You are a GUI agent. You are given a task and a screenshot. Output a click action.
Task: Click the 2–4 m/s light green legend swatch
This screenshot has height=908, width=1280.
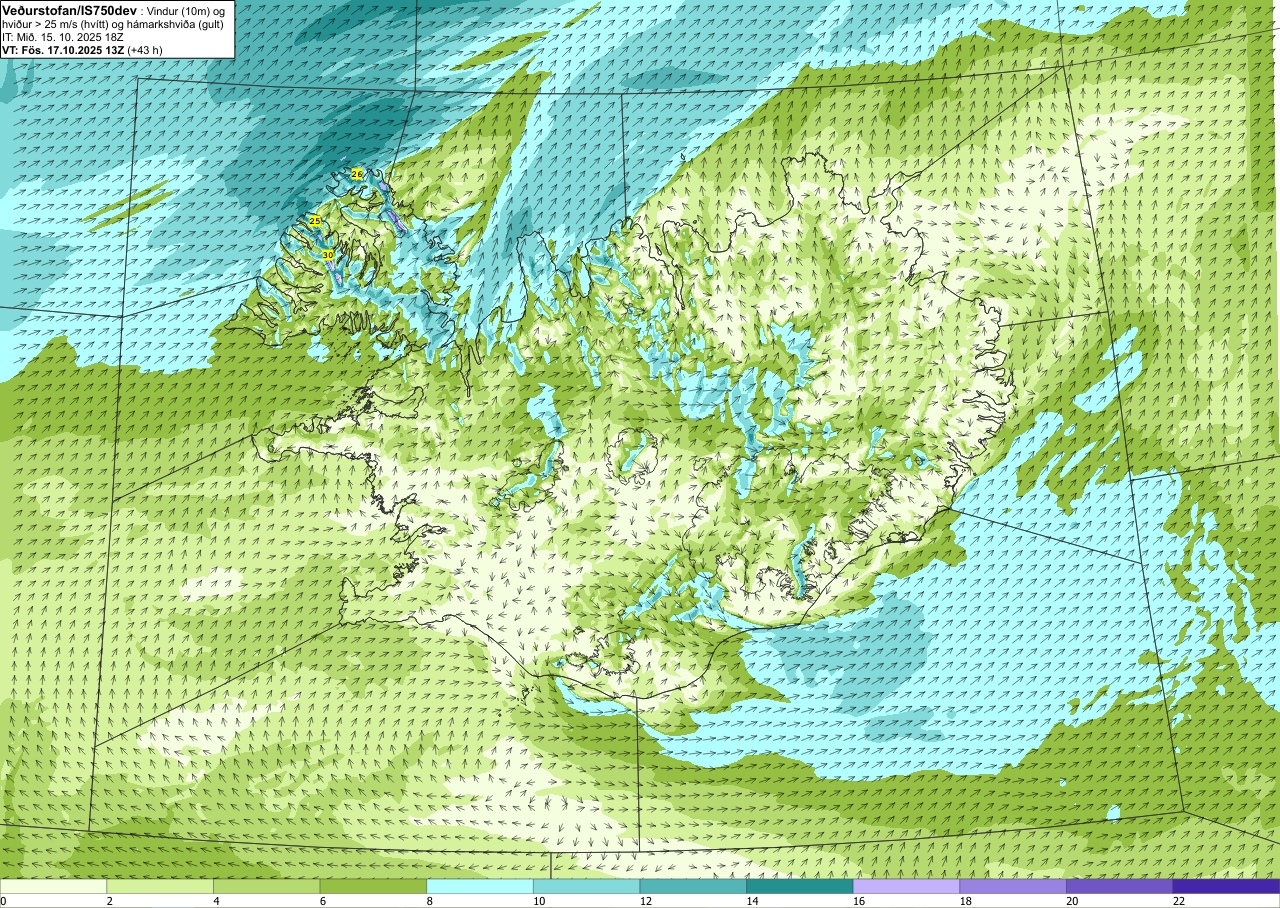tap(160, 886)
